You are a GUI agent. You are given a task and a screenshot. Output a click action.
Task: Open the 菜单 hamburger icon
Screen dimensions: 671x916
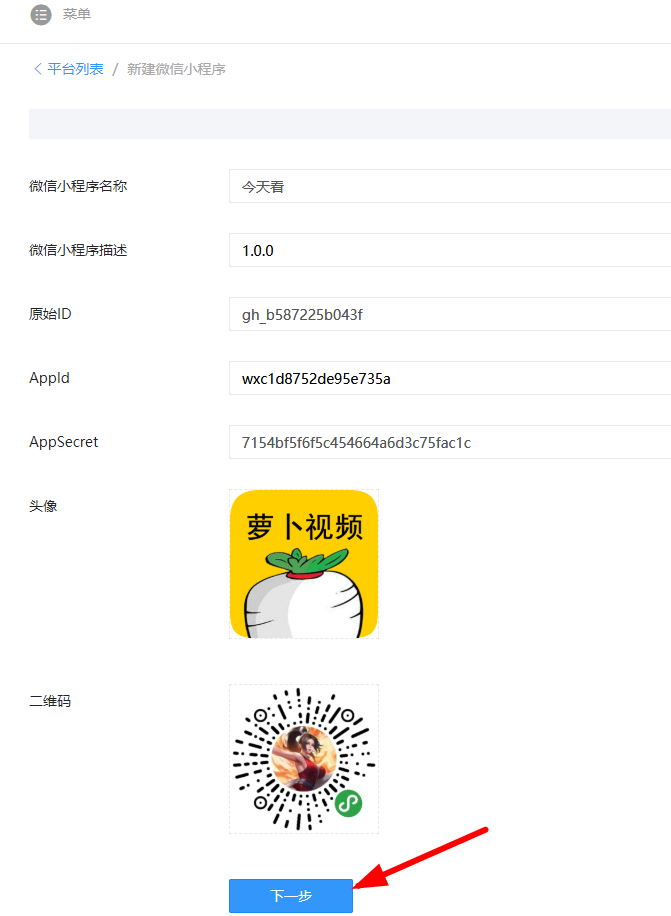[41, 15]
